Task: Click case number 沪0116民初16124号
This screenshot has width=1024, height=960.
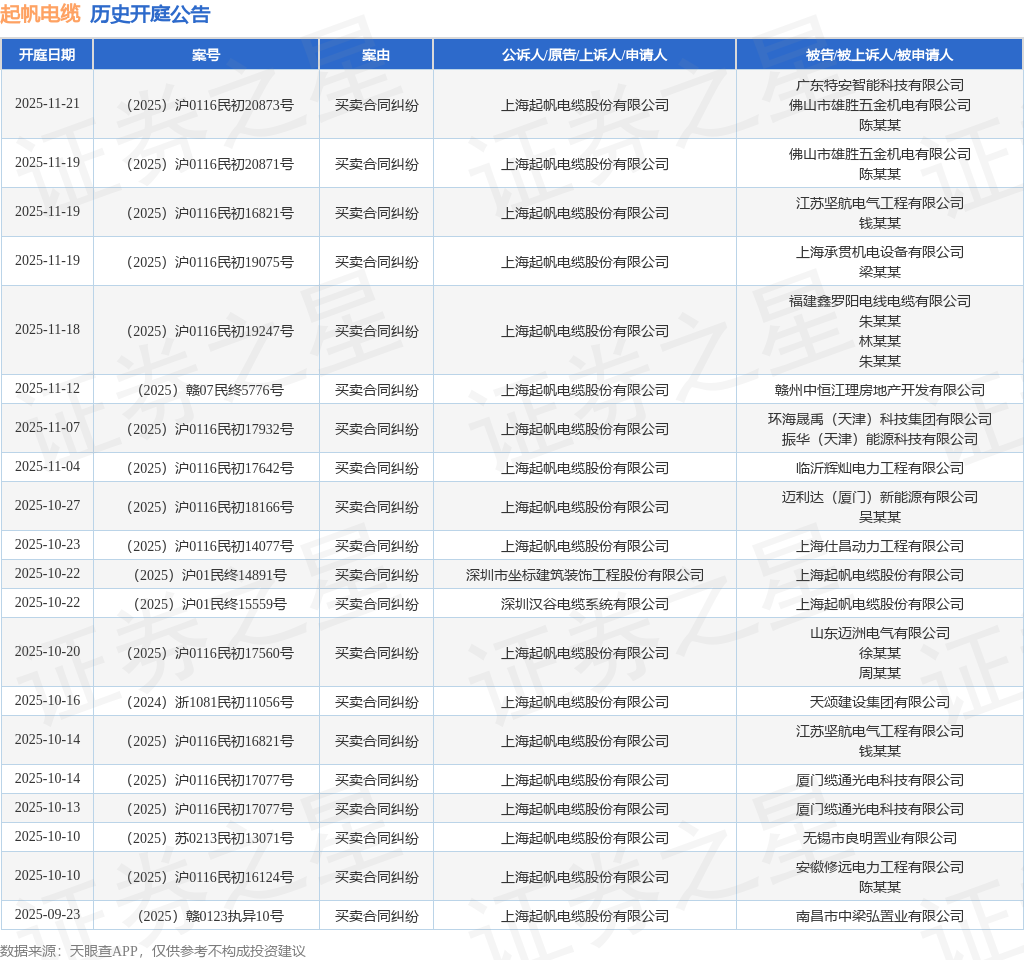Action: click(210, 877)
